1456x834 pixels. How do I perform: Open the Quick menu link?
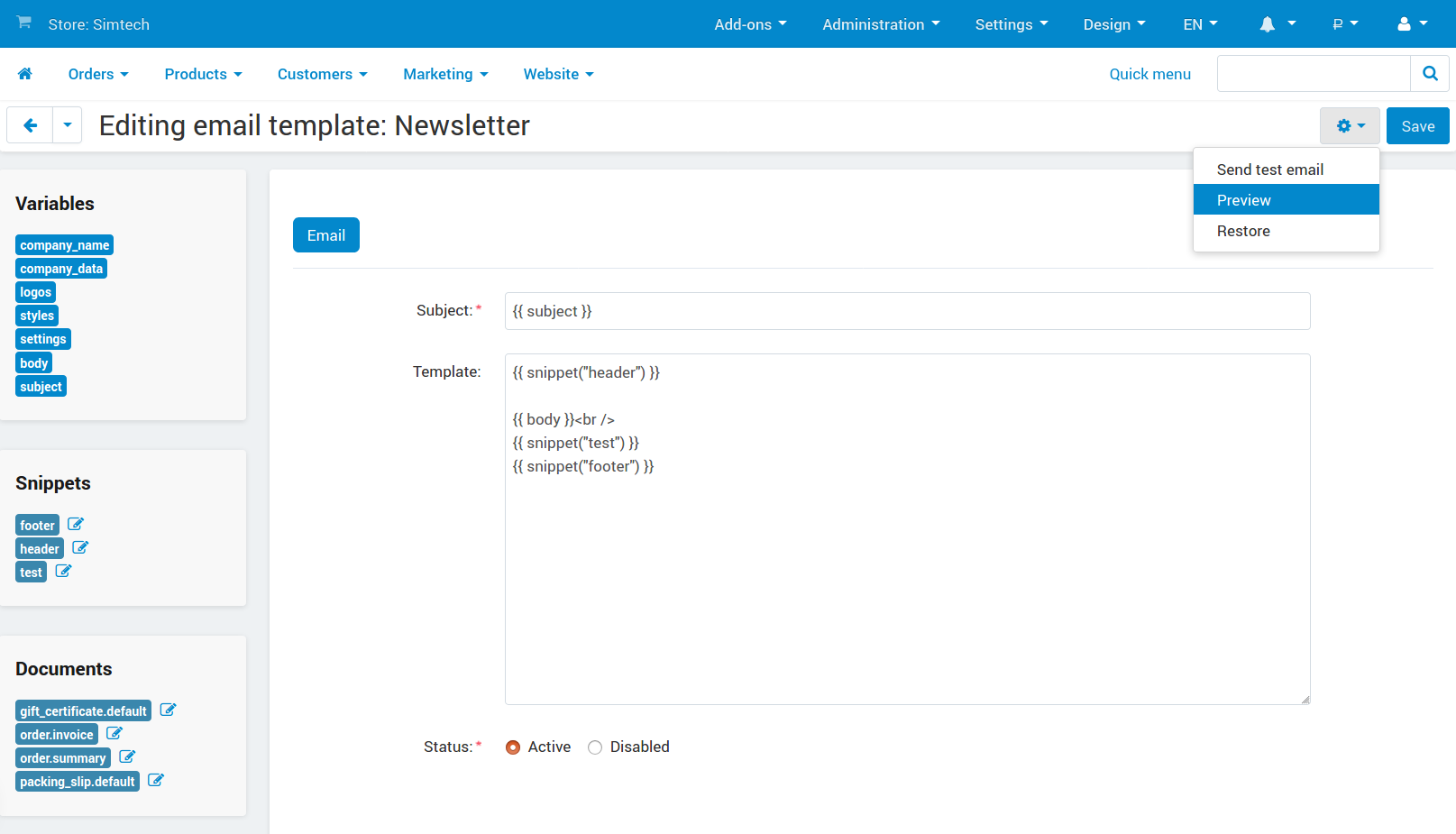click(1149, 74)
